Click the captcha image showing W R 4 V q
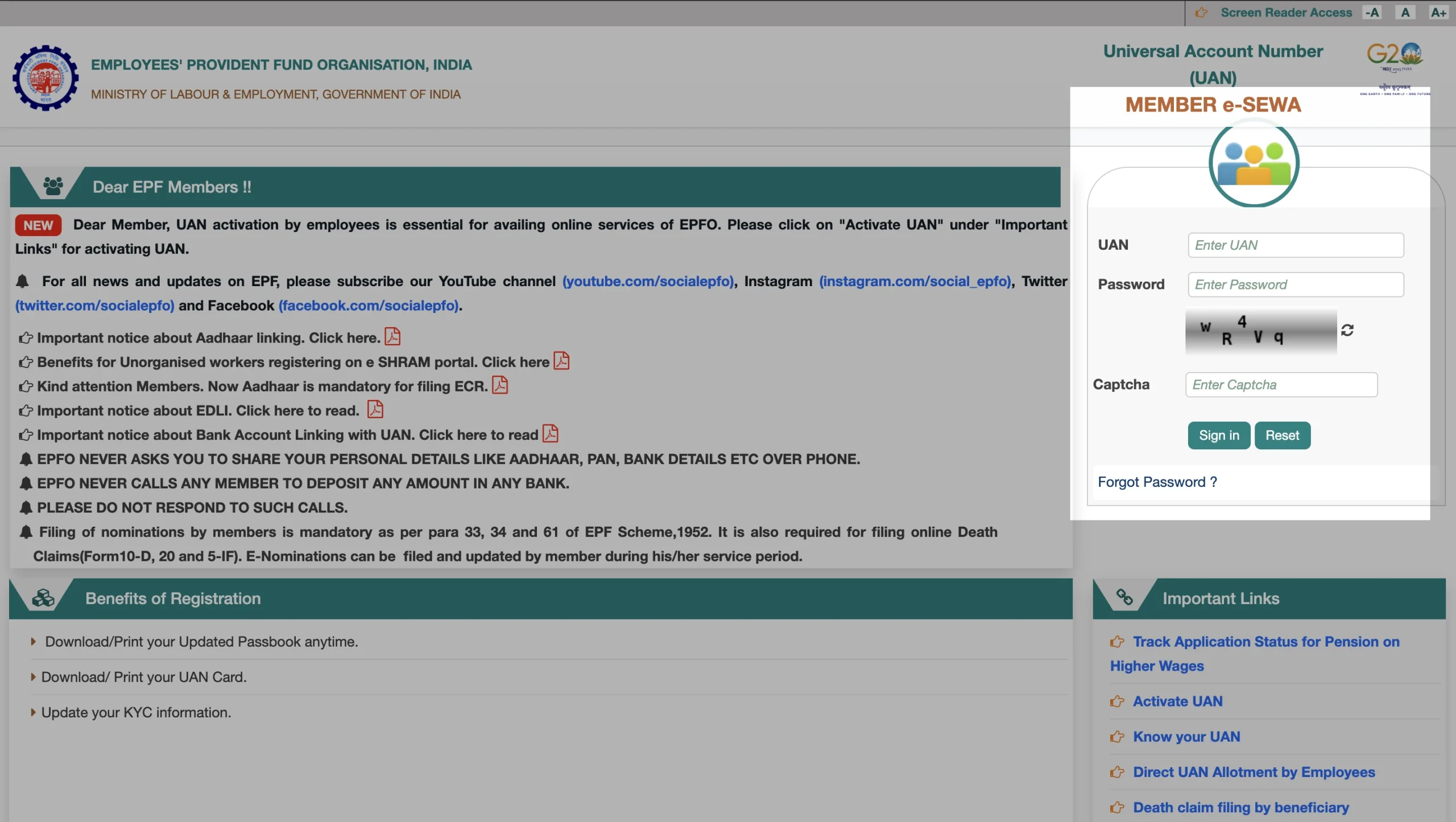The image size is (1456, 822). pyautogui.click(x=1261, y=331)
